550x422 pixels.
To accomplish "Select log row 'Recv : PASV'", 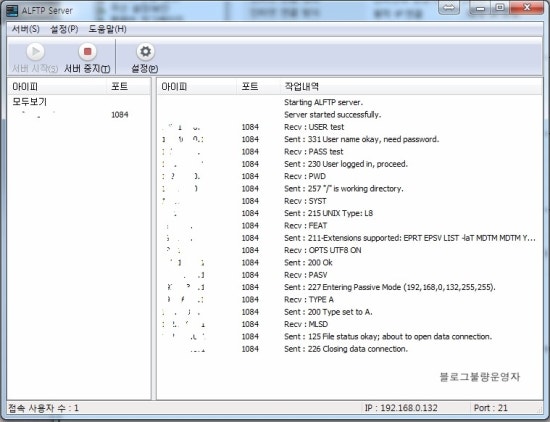I will point(349,275).
